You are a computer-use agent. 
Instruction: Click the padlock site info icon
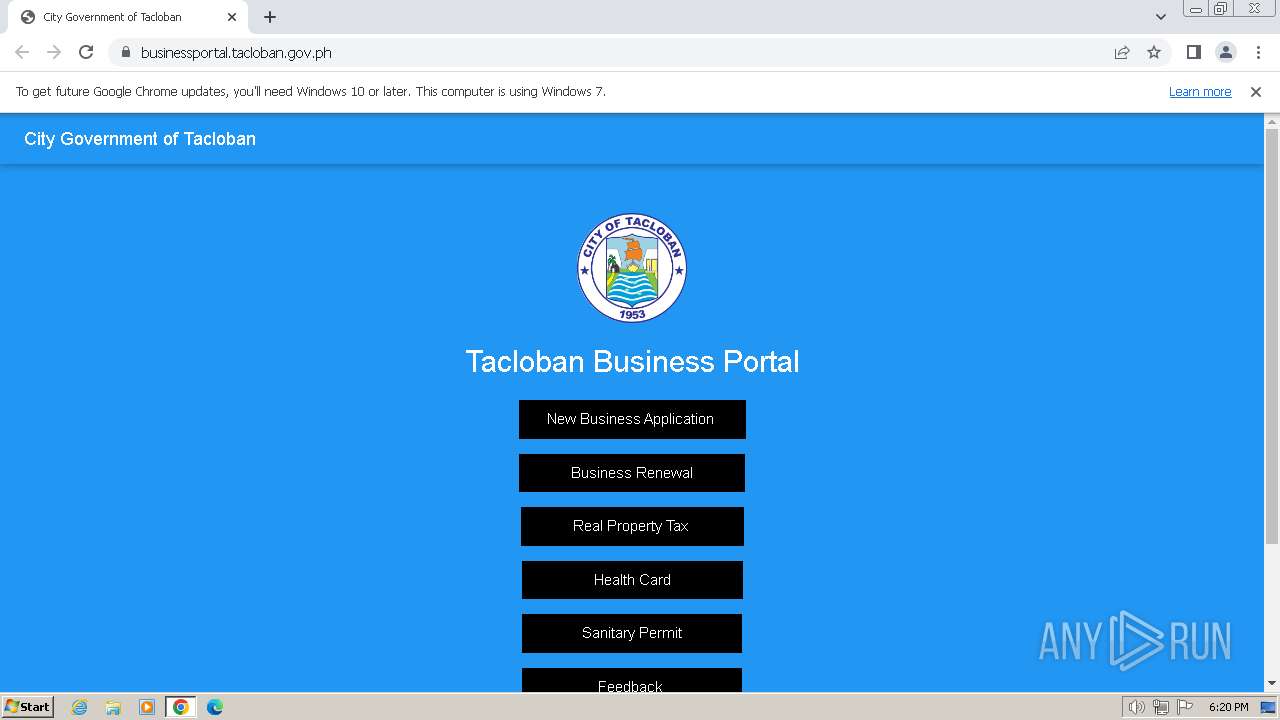125,52
